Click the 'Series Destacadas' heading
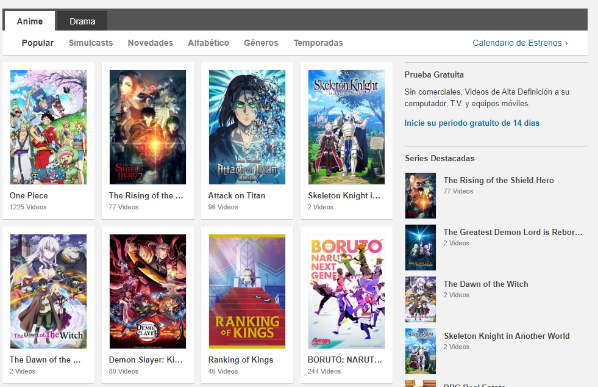The height and width of the screenshot is (387, 598). (439, 158)
